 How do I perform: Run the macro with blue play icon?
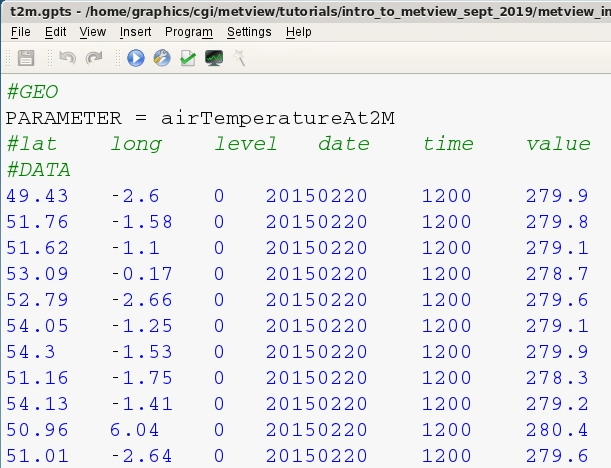click(x=136, y=58)
